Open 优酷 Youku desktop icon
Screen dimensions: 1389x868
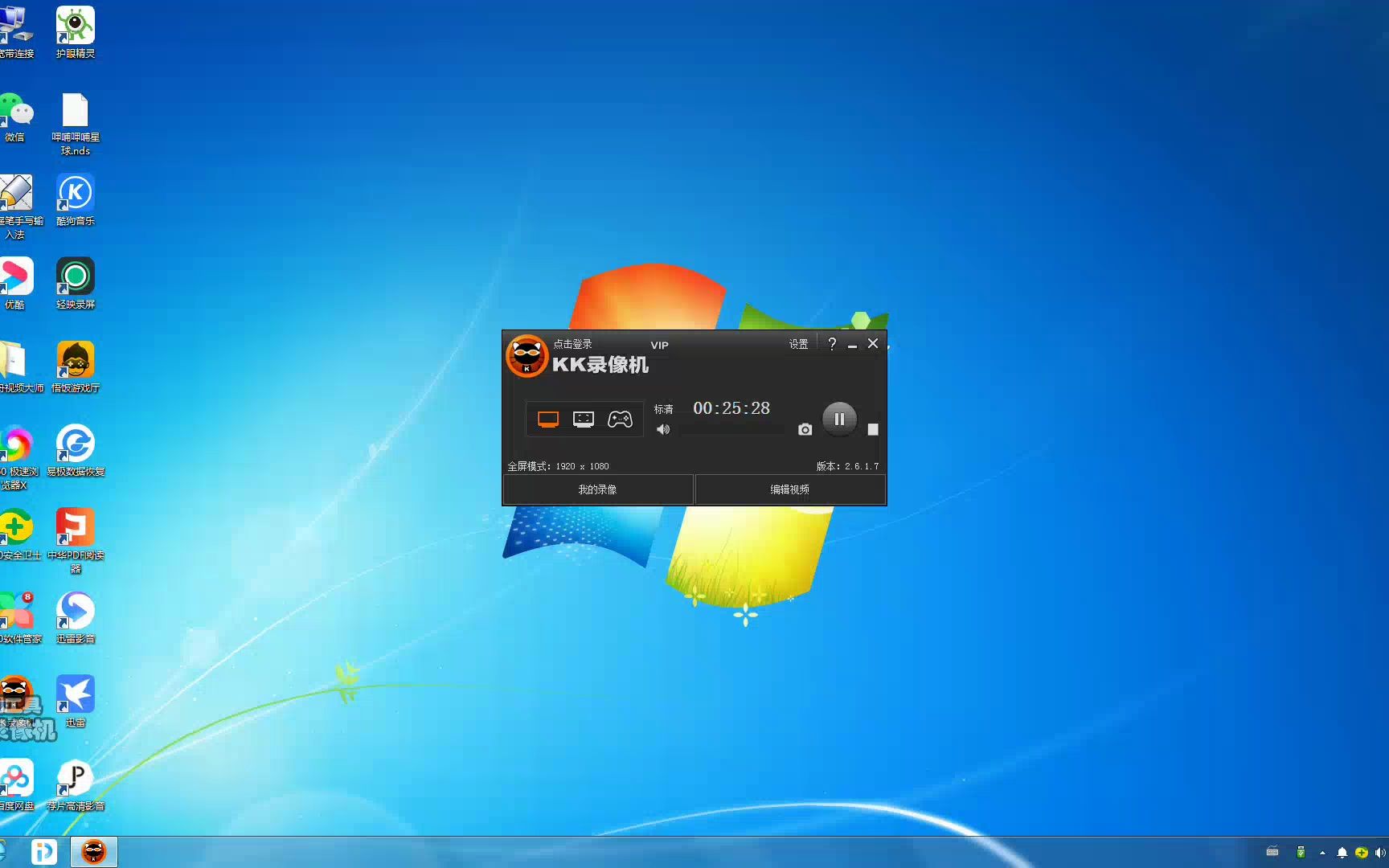pos(15,283)
